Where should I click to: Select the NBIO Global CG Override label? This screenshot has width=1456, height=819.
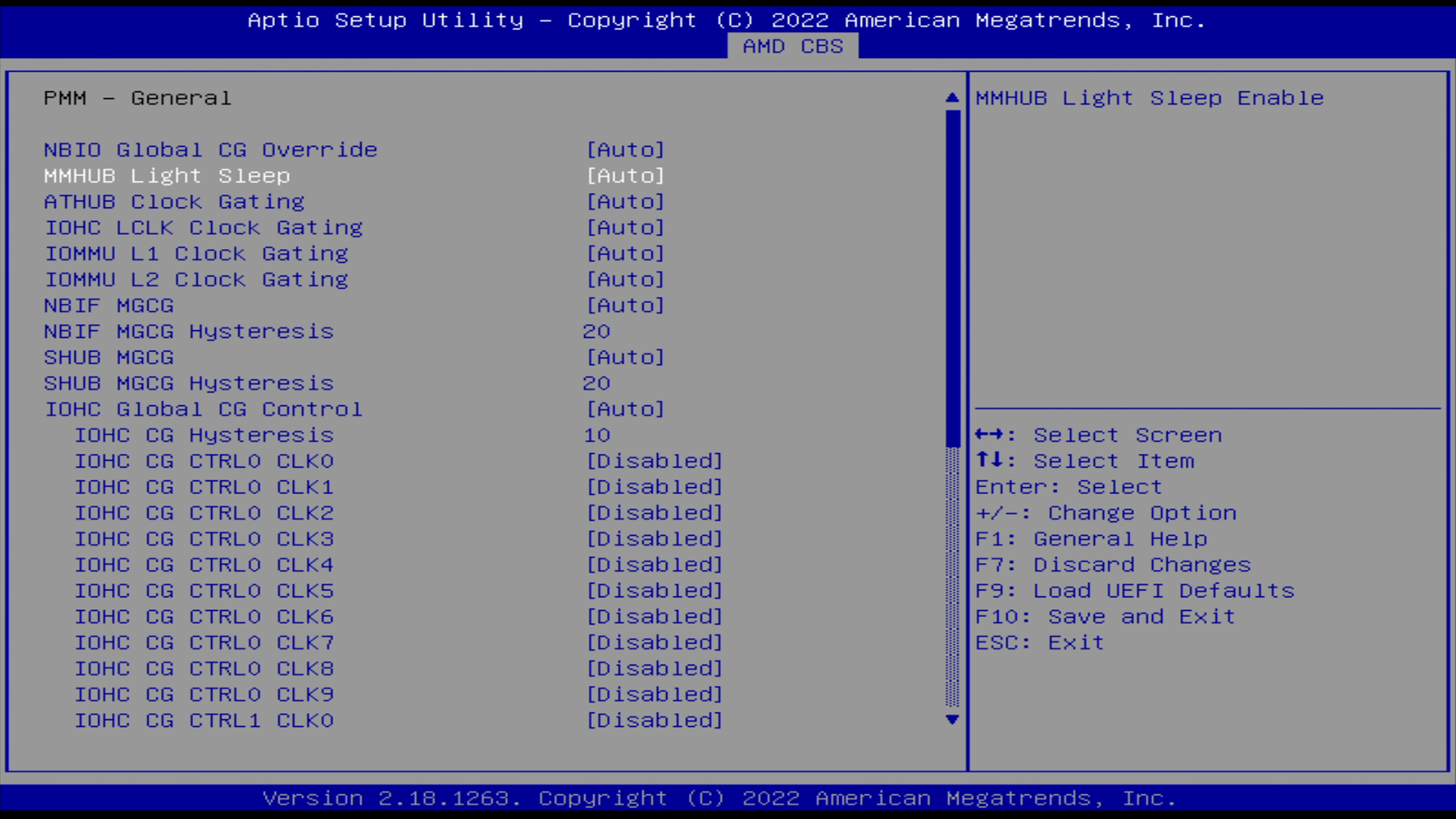[211, 150]
